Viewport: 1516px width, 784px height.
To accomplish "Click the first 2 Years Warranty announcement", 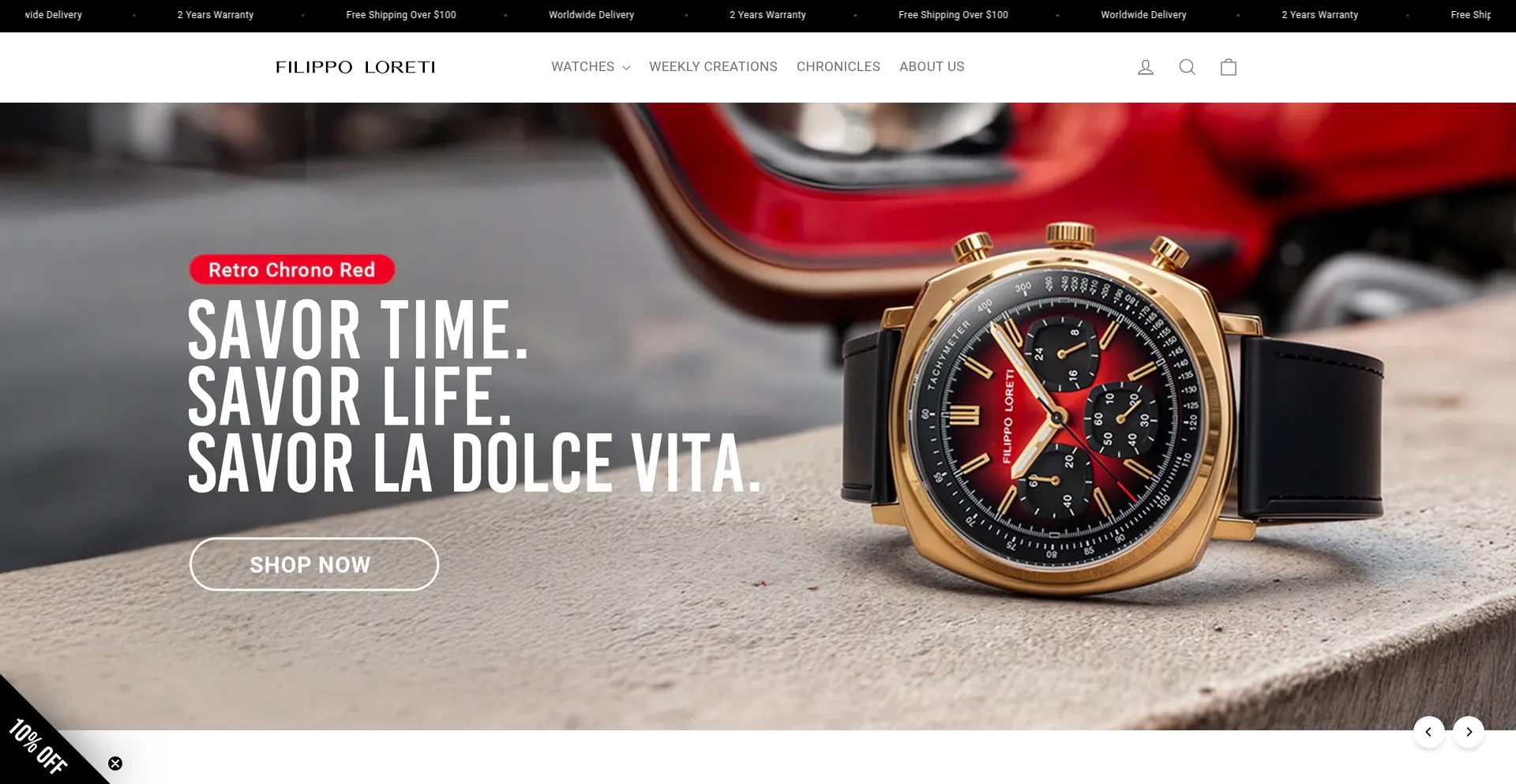I will coord(216,15).
